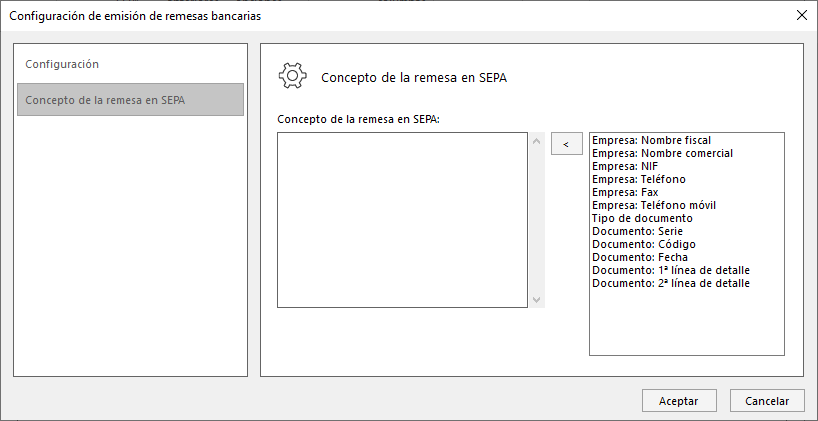Click the '<' insert field button
818x421 pixels.
pyautogui.click(x=567, y=144)
